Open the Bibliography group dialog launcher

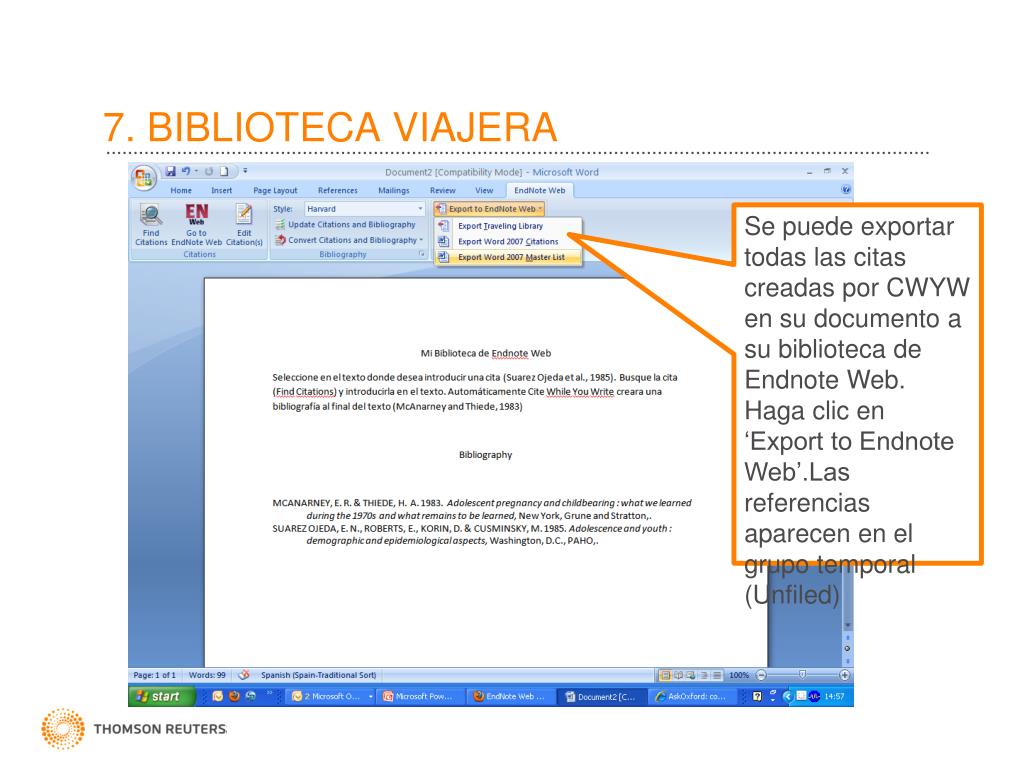421,255
